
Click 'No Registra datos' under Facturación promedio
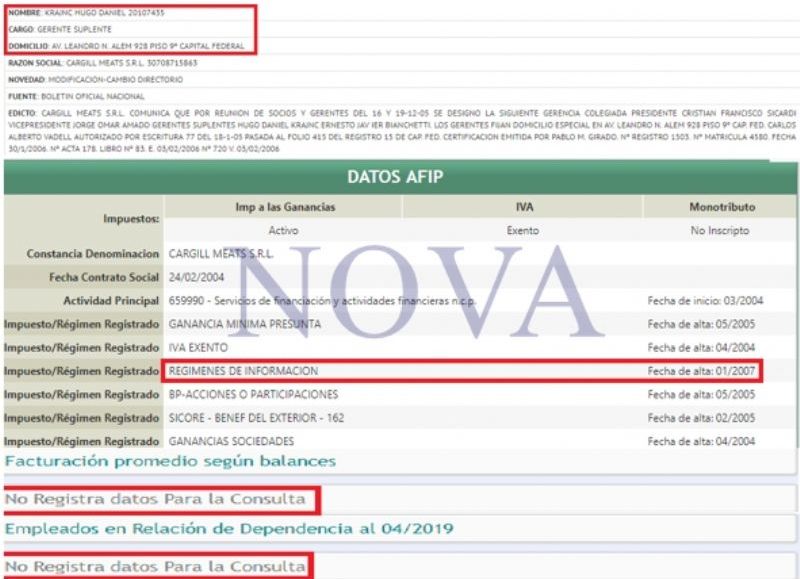point(155,499)
